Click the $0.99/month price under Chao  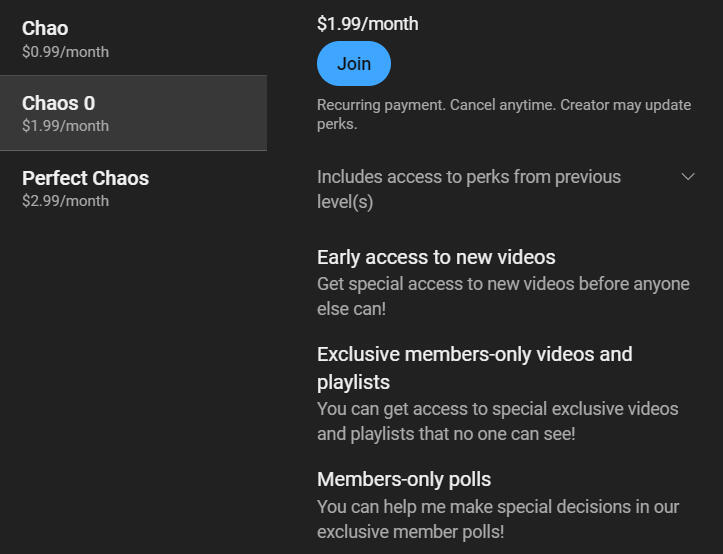(x=66, y=52)
